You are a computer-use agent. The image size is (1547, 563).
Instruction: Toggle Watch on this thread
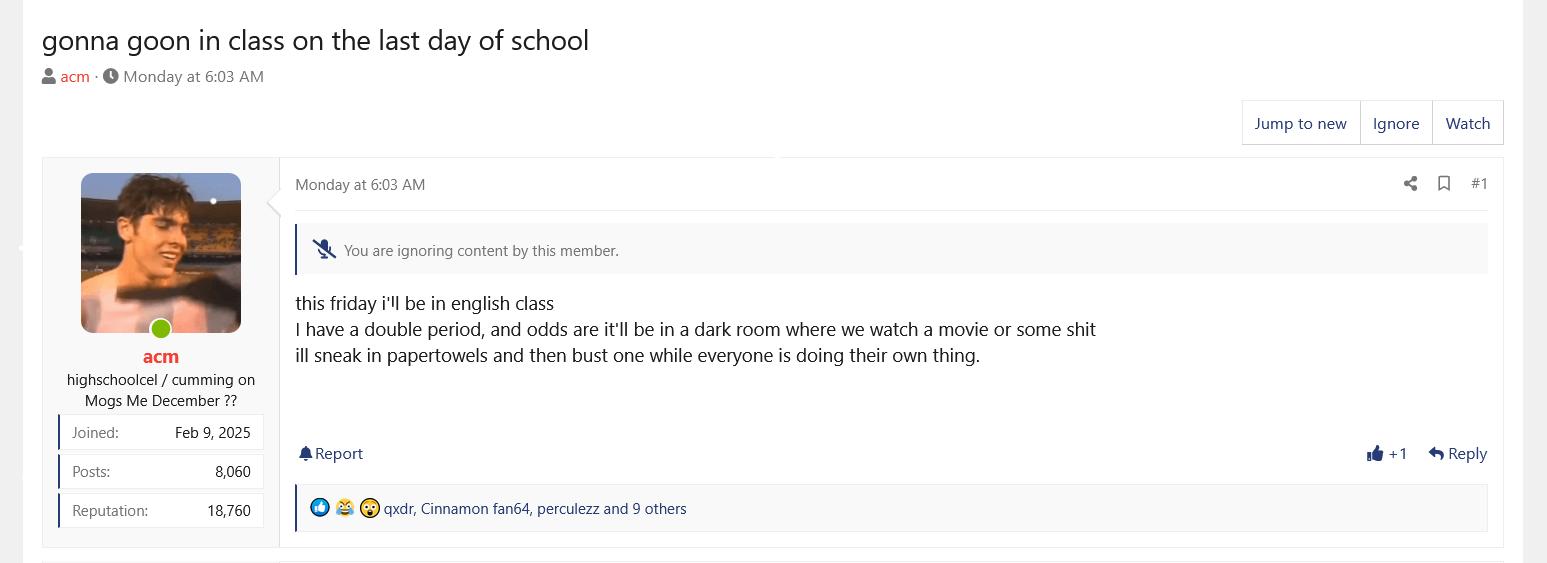[1467, 123]
